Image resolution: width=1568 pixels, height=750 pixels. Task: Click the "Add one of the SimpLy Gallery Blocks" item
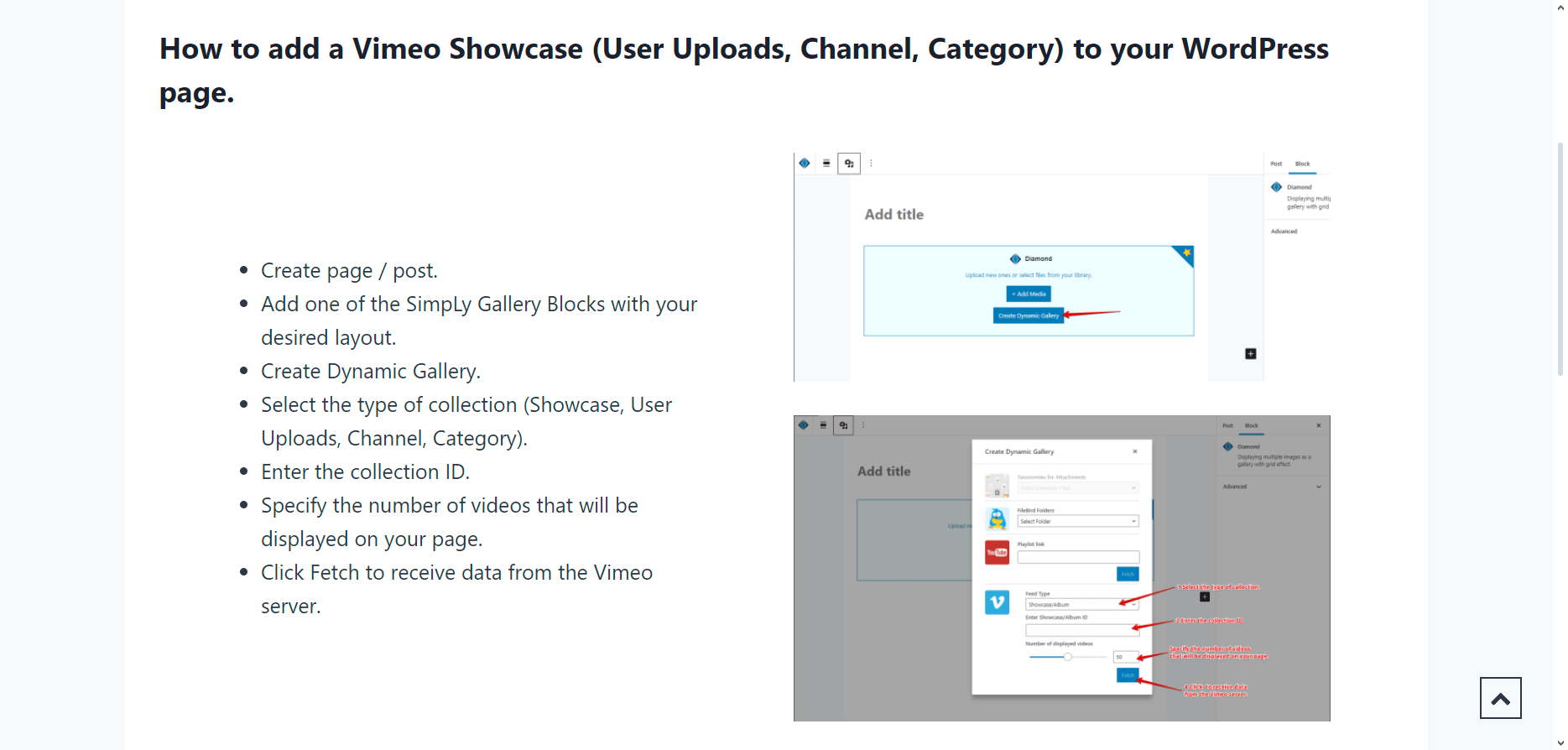[479, 320]
